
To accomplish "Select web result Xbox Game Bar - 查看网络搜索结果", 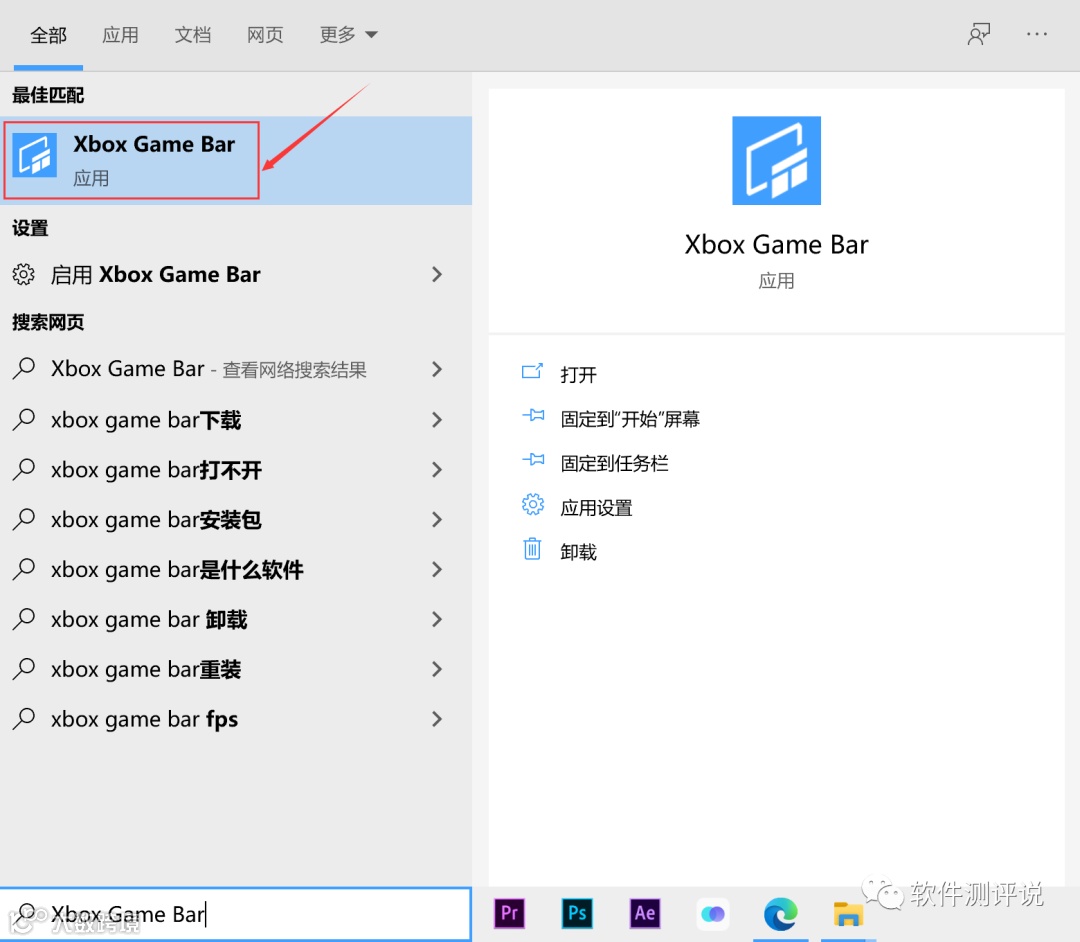I will pos(236,369).
